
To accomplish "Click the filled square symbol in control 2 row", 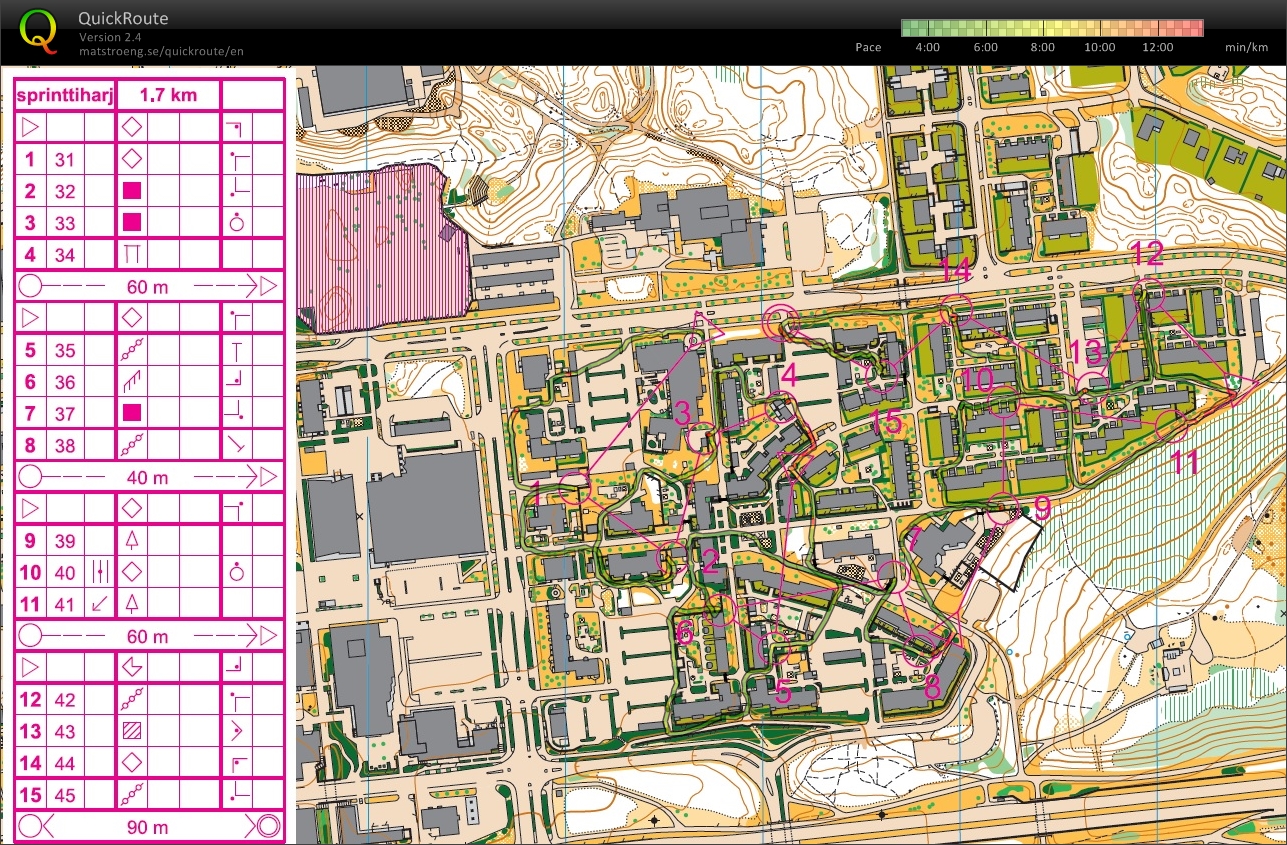I will 132,191.
